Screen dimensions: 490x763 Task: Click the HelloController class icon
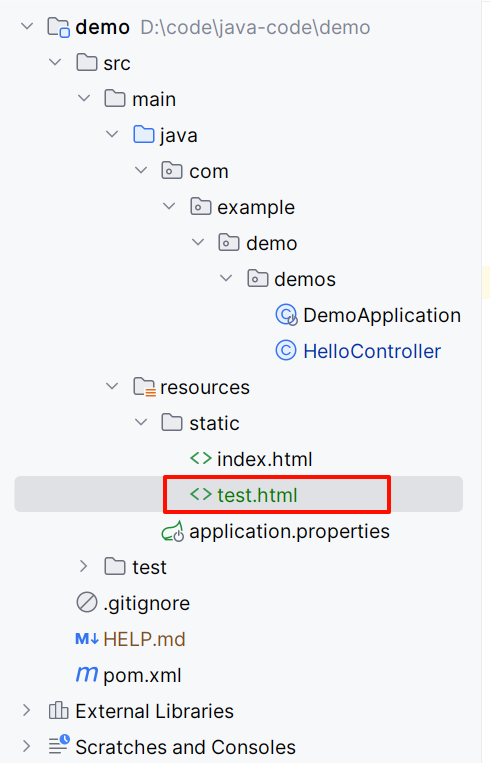coord(286,351)
